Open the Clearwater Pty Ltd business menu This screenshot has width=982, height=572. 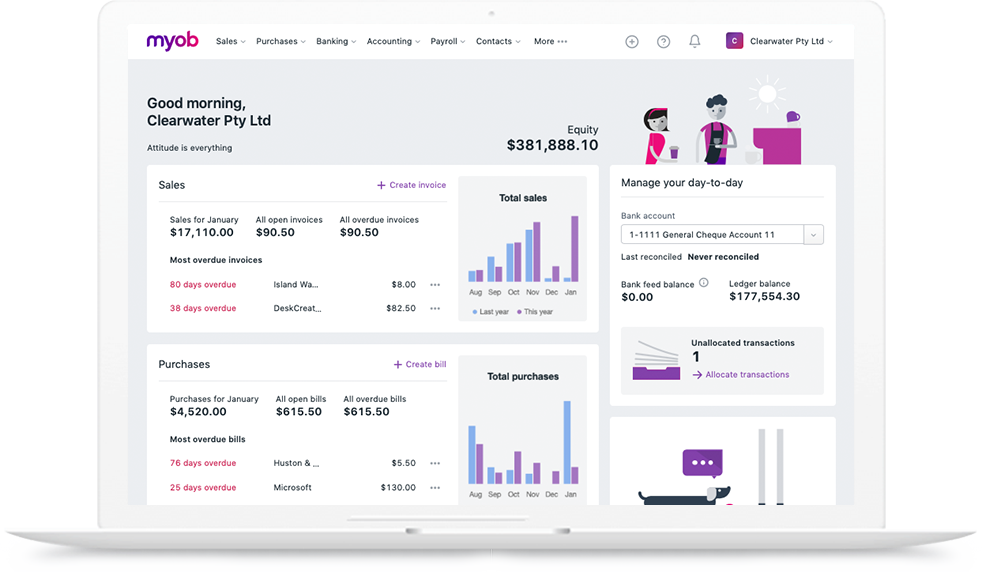point(779,42)
